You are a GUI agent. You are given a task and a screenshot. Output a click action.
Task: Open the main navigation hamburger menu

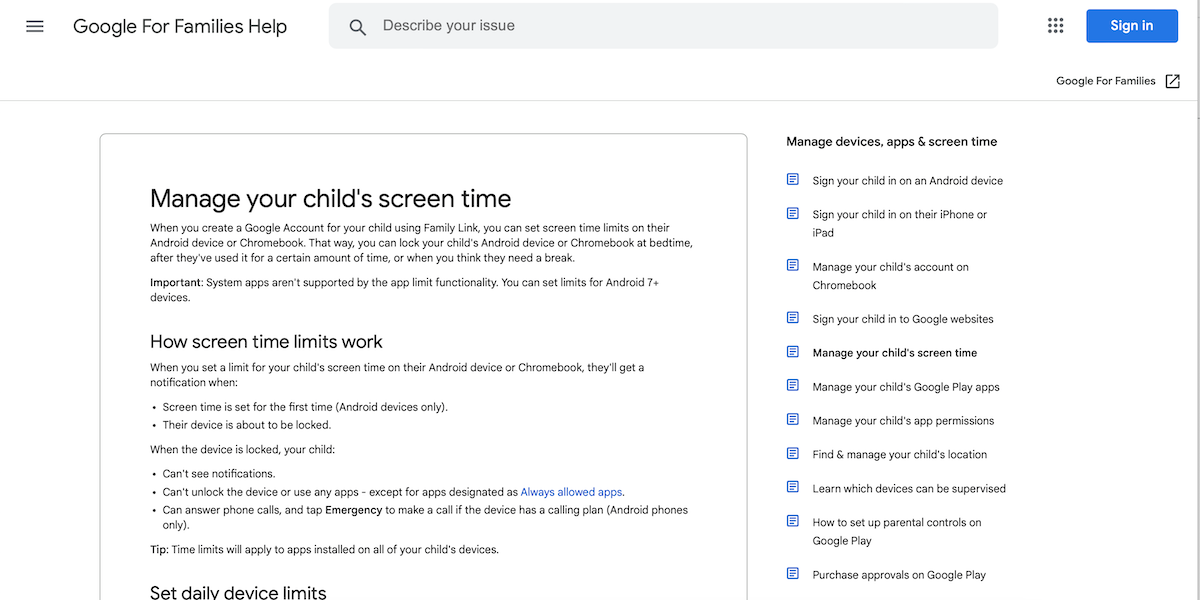34,26
